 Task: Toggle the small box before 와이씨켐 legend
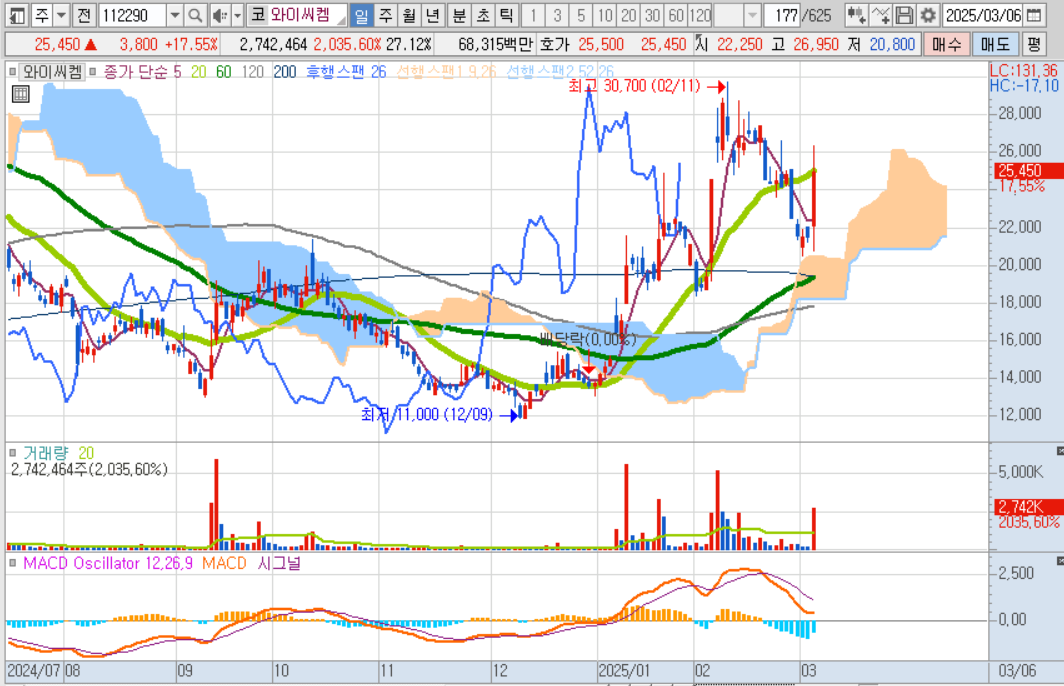(x=12, y=71)
